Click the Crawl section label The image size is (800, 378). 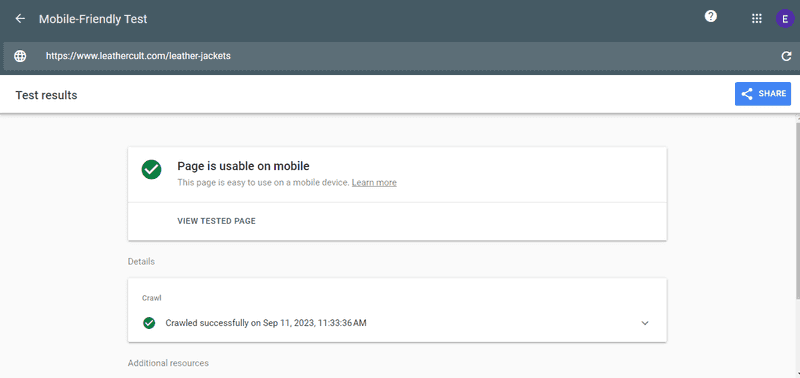[x=152, y=298]
